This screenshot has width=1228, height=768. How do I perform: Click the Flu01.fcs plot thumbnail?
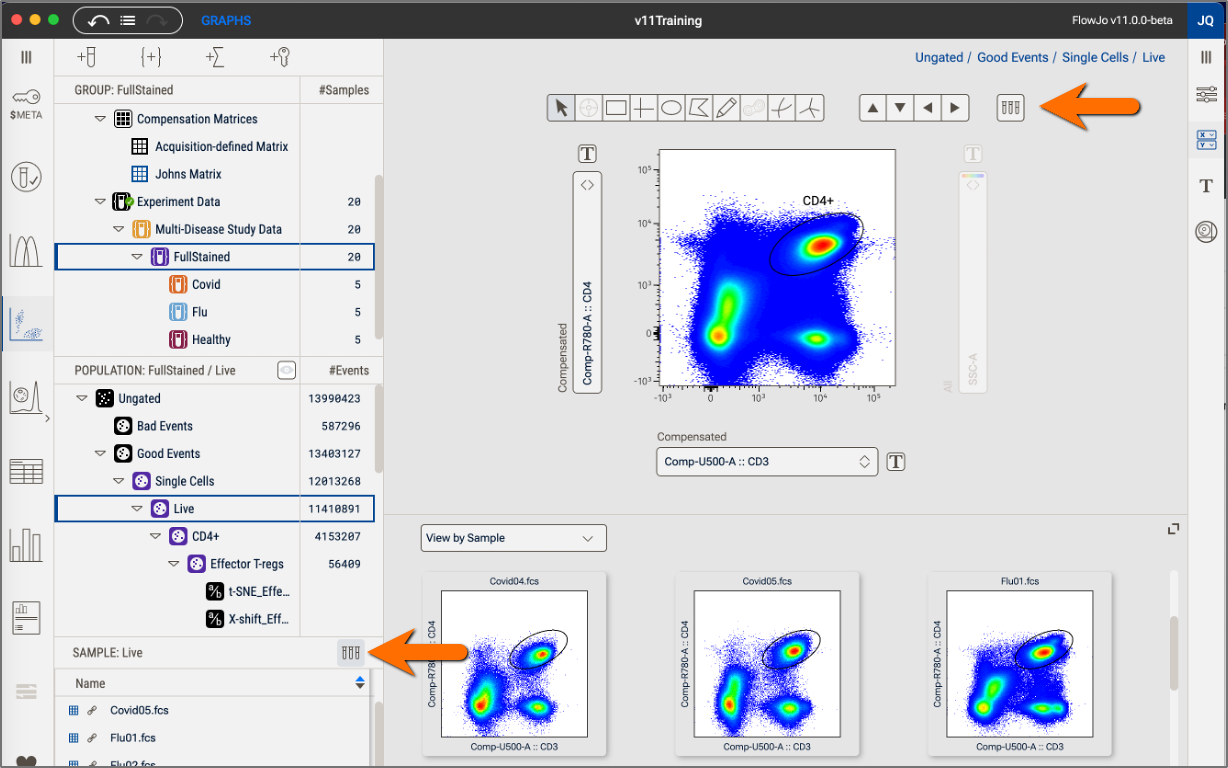pyautogui.click(x=1017, y=664)
